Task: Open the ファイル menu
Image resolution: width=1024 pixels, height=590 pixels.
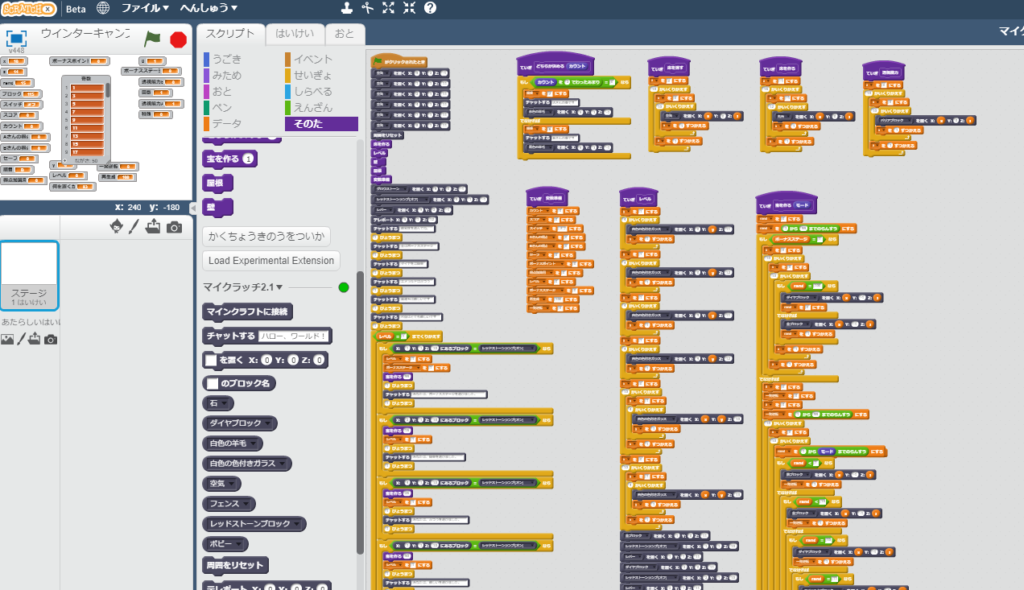Action: (x=145, y=8)
